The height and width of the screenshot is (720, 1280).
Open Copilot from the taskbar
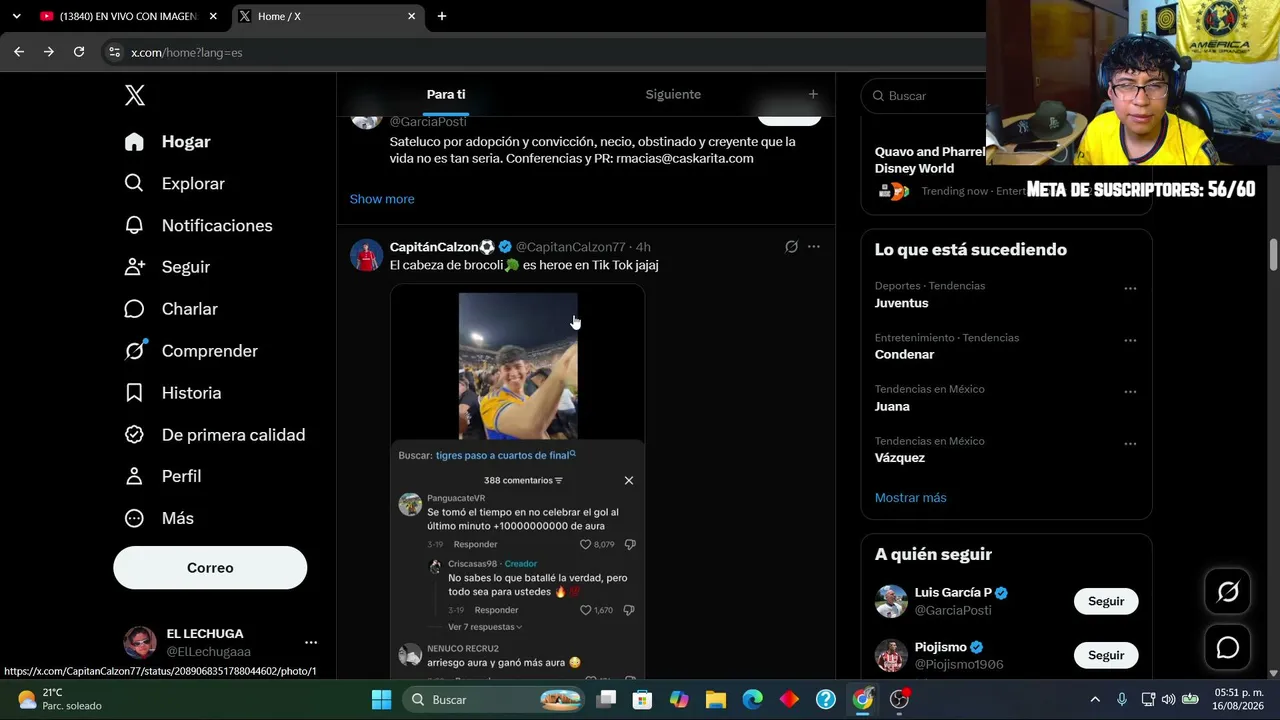(679, 700)
